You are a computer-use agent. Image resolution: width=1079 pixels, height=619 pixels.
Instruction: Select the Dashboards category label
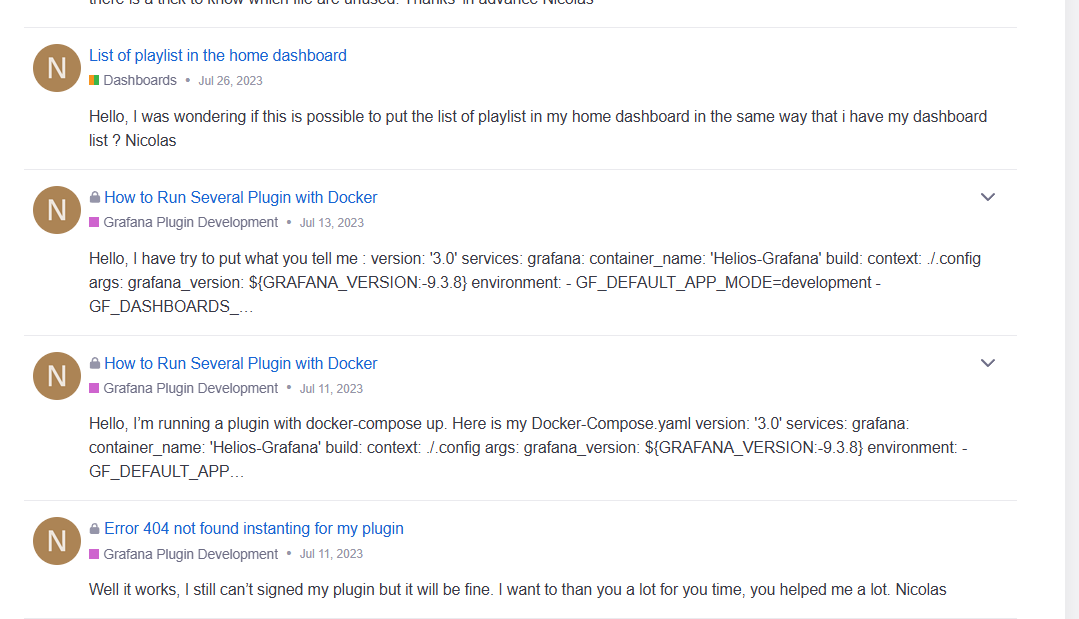(x=140, y=80)
